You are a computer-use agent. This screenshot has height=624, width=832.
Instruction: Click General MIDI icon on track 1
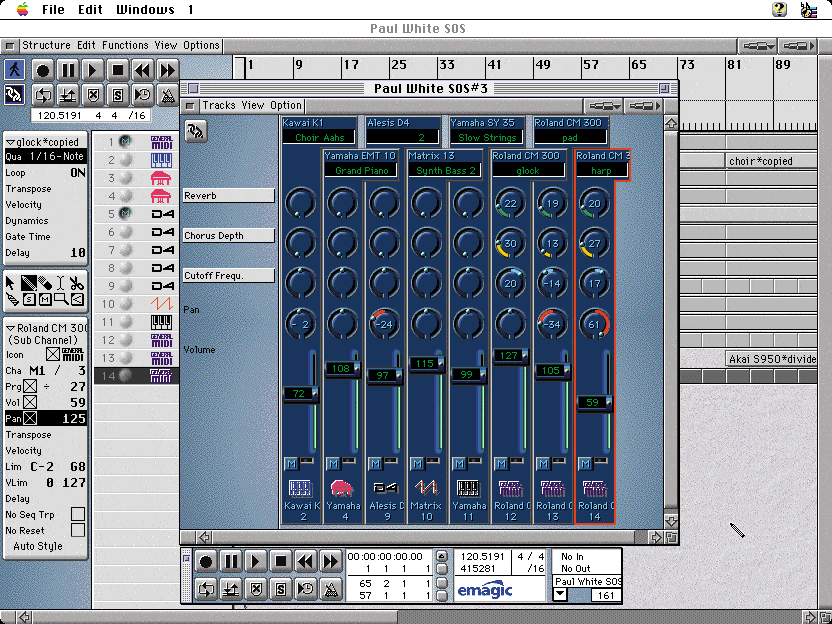(161, 142)
